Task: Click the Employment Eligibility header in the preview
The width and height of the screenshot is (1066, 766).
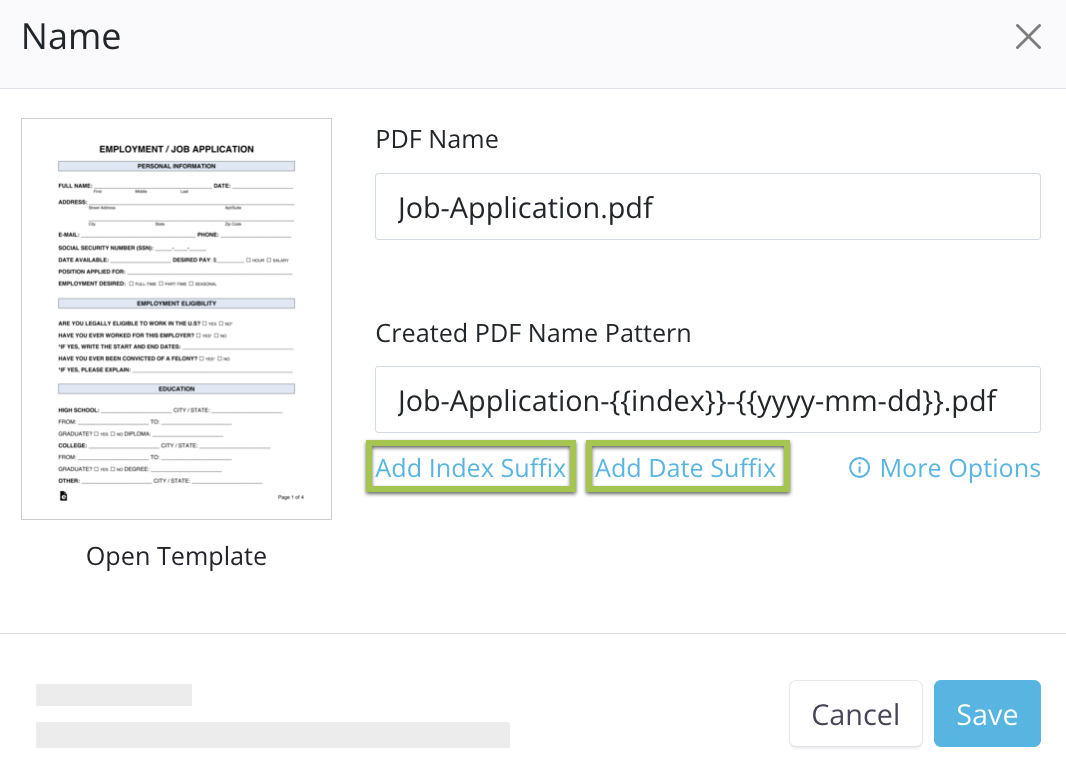Action: pyautogui.click(x=176, y=303)
